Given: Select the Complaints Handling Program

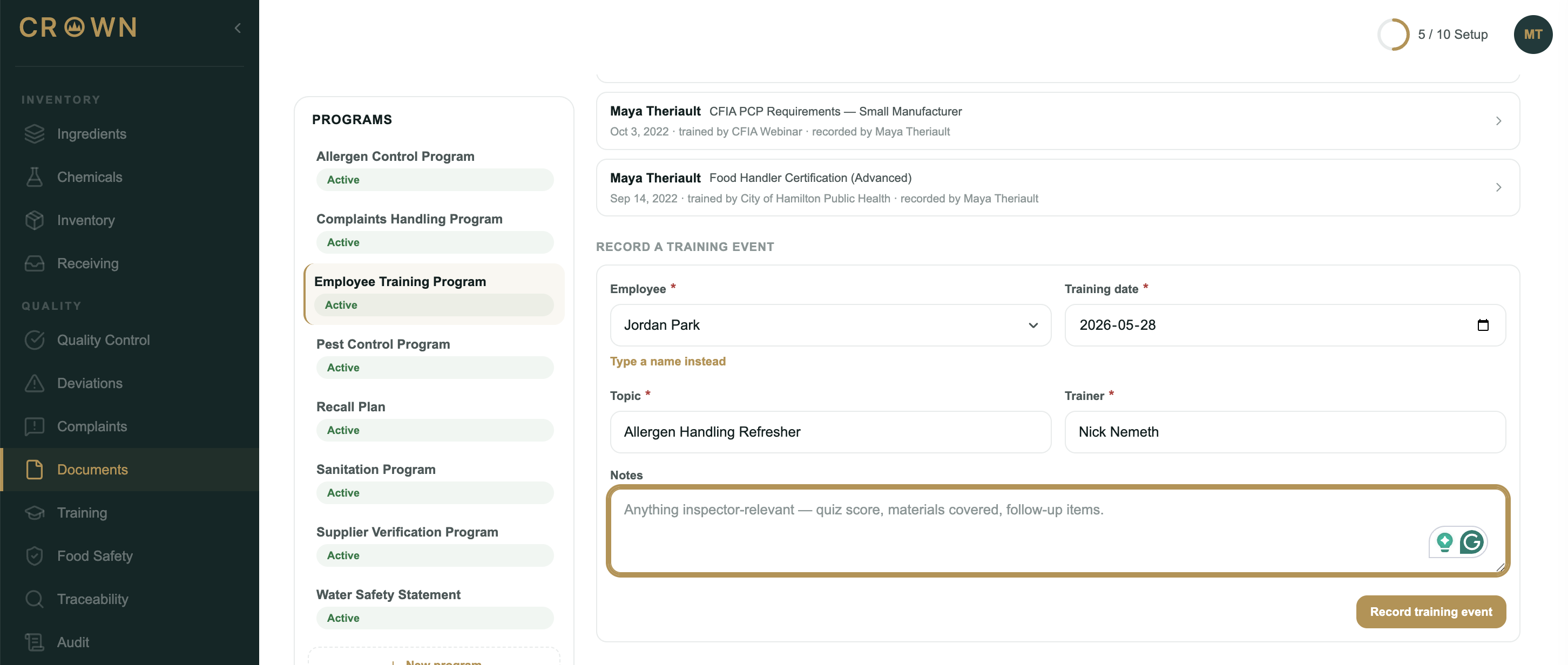Looking at the screenshot, I should 435,231.
